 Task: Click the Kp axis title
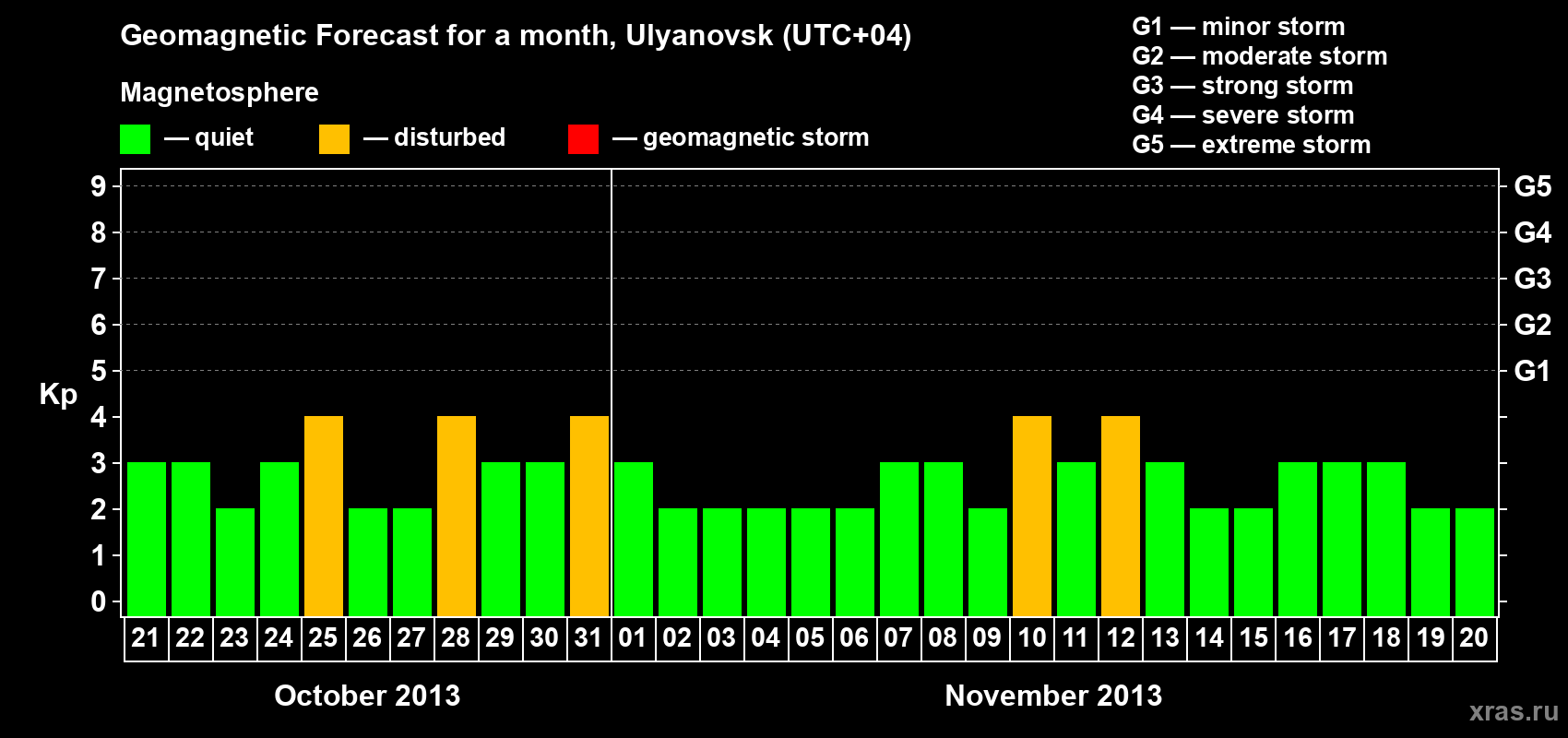point(58,395)
